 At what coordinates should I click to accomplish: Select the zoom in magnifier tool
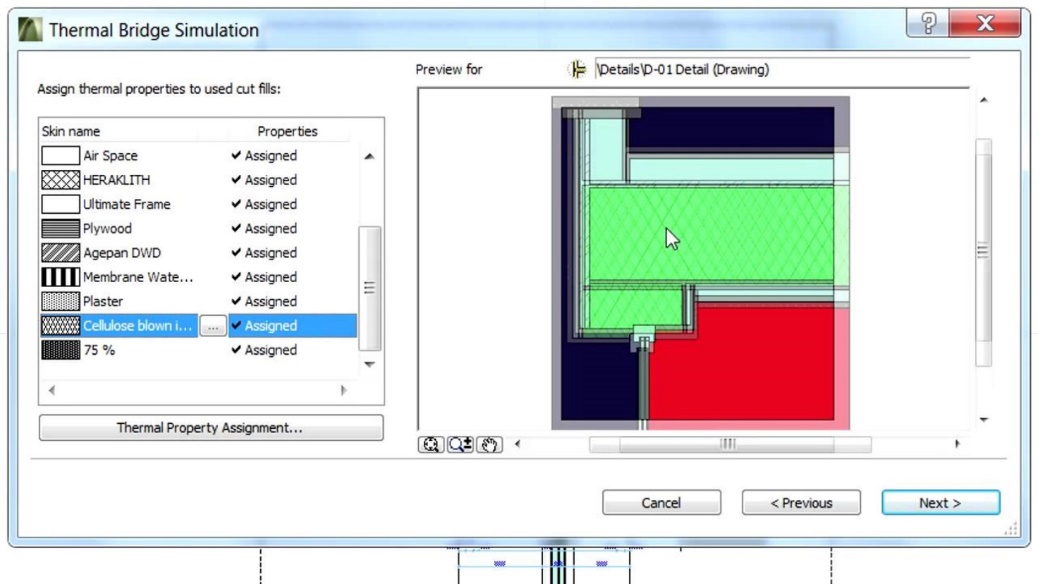point(460,444)
